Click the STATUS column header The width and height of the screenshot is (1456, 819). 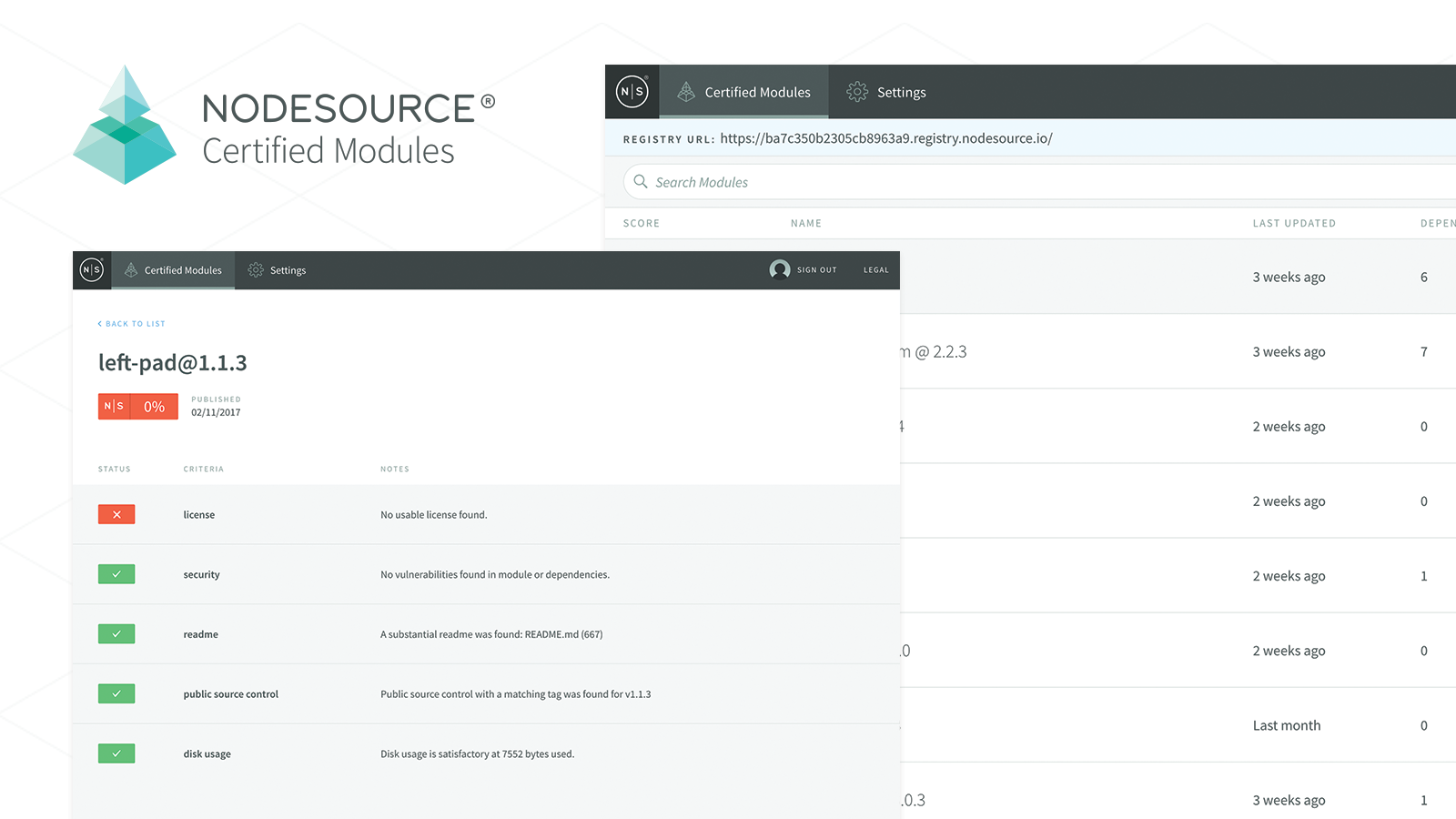pyautogui.click(x=115, y=470)
